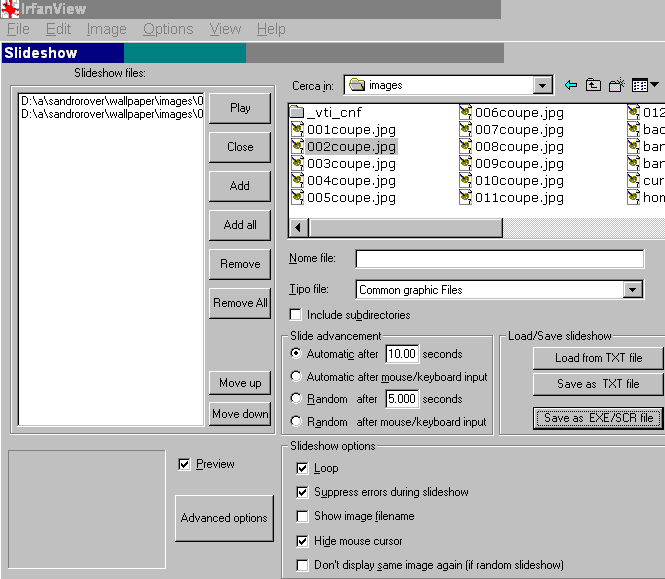
Task: Click the Close button
Action: [240, 147]
